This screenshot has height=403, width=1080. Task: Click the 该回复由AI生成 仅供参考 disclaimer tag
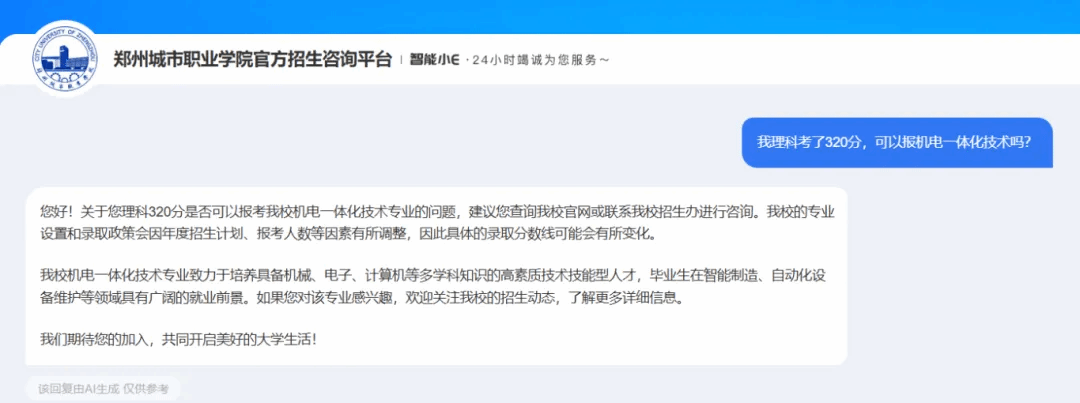click(x=104, y=388)
